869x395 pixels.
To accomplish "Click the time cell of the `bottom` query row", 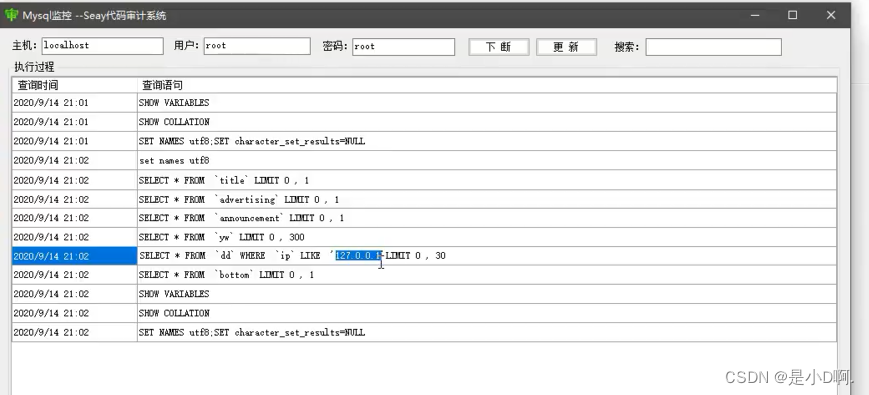I will click(x=75, y=275).
